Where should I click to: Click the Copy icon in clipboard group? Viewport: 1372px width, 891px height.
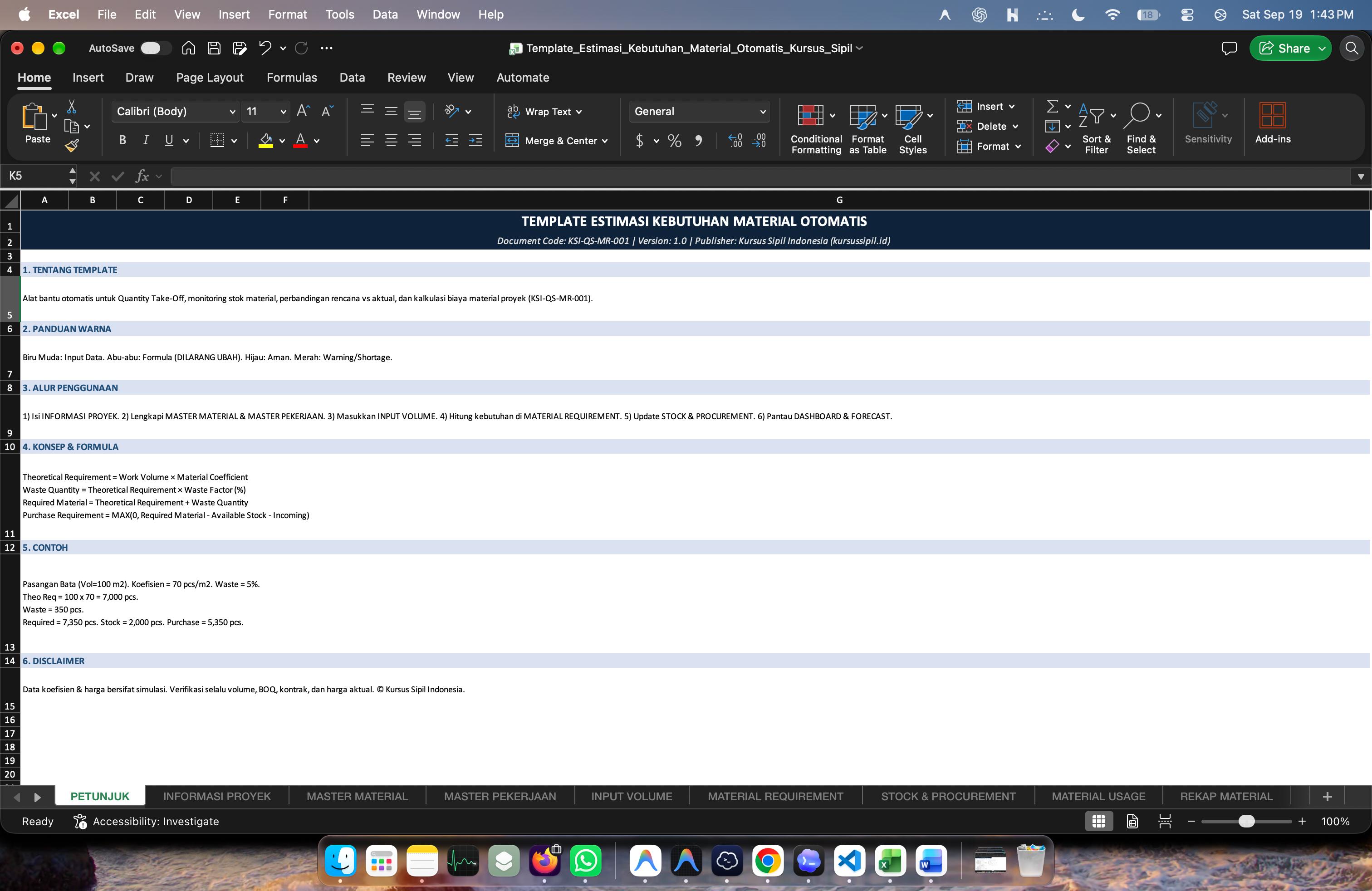72,126
